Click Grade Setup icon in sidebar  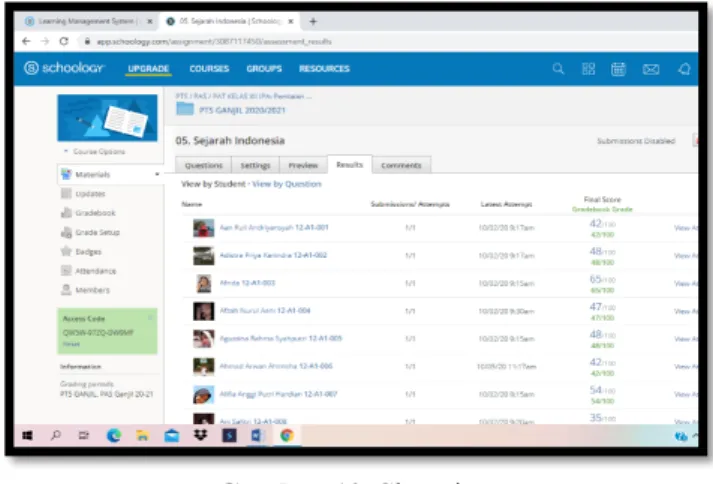tap(66, 232)
